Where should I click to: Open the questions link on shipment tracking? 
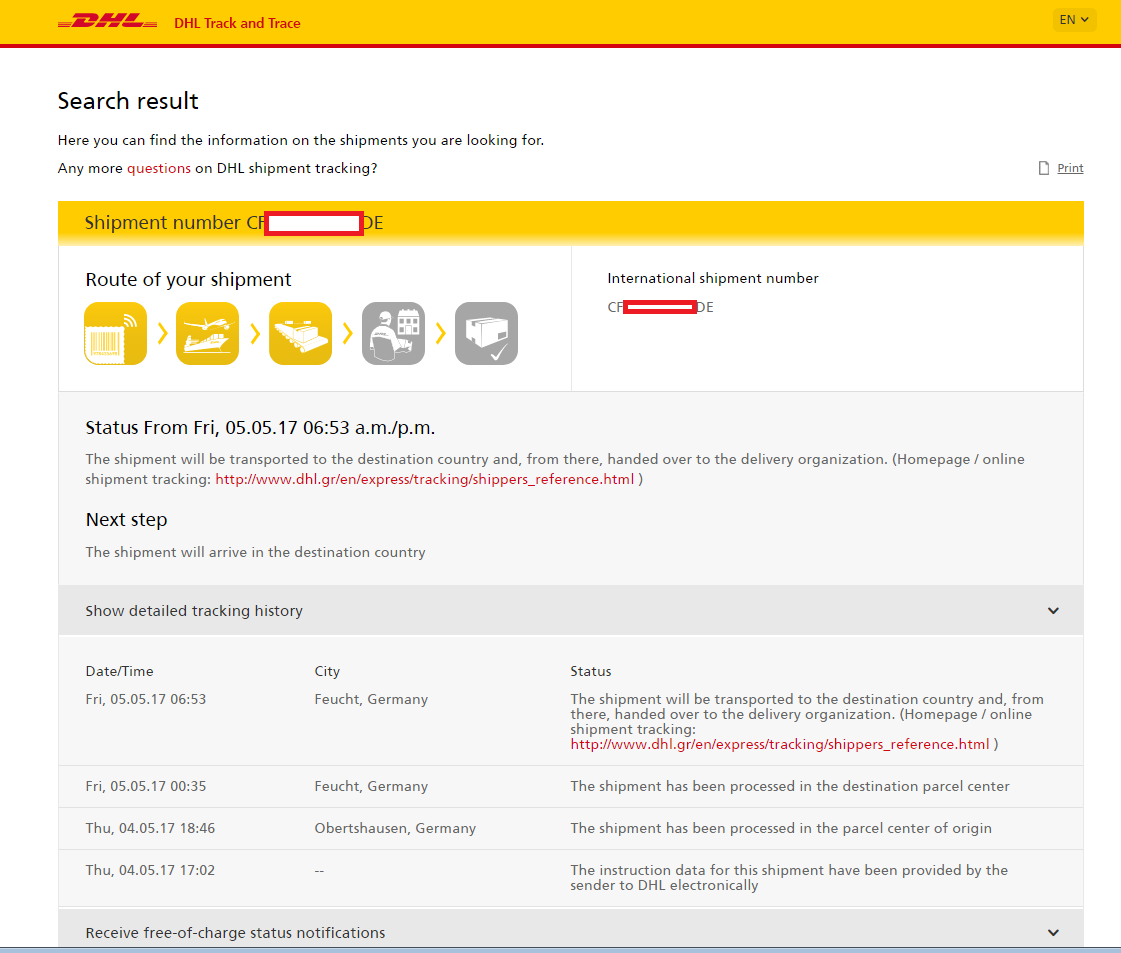(158, 168)
